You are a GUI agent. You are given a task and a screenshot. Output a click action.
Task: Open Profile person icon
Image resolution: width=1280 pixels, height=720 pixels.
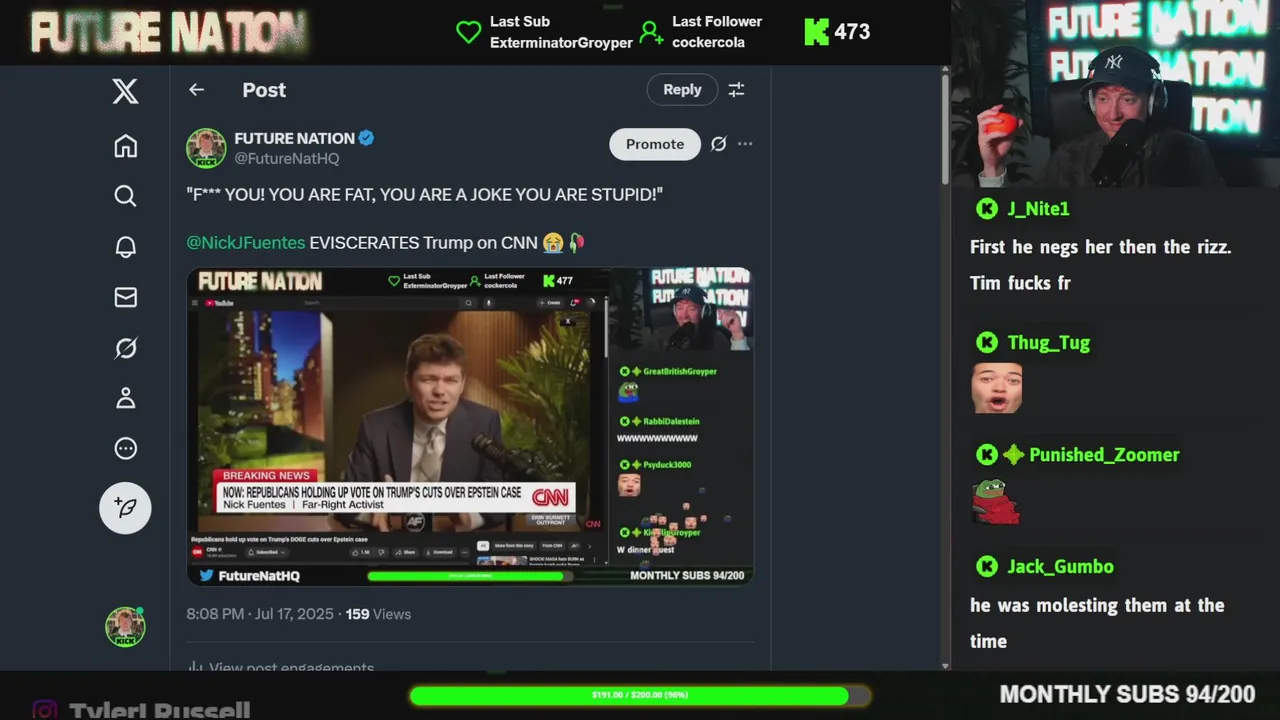click(125, 398)
